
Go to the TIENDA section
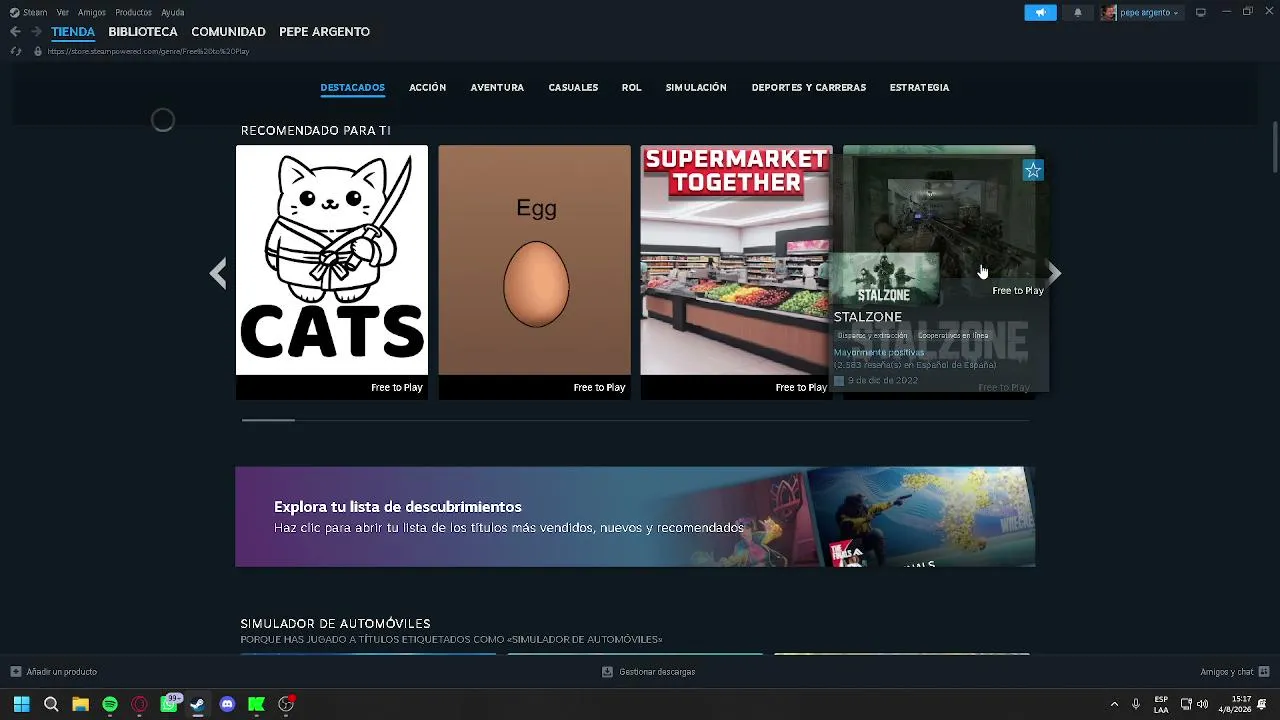click(x=73, y=32)
